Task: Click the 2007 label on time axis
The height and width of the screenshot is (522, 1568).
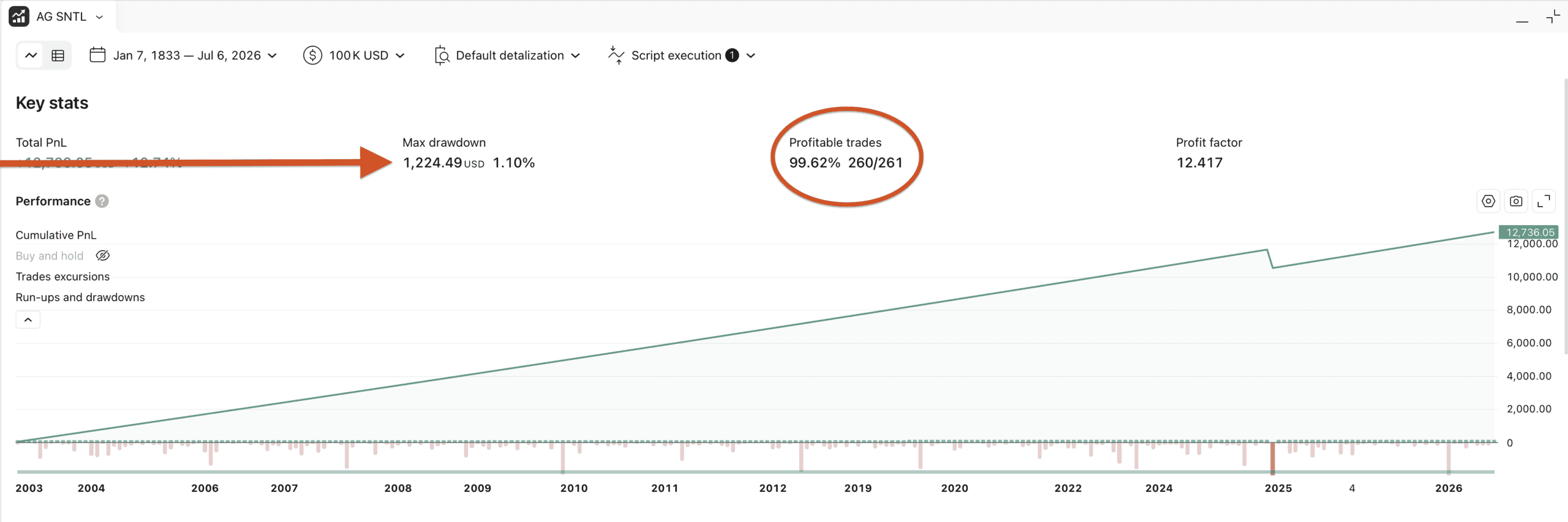Action: (x=284, y=488)
